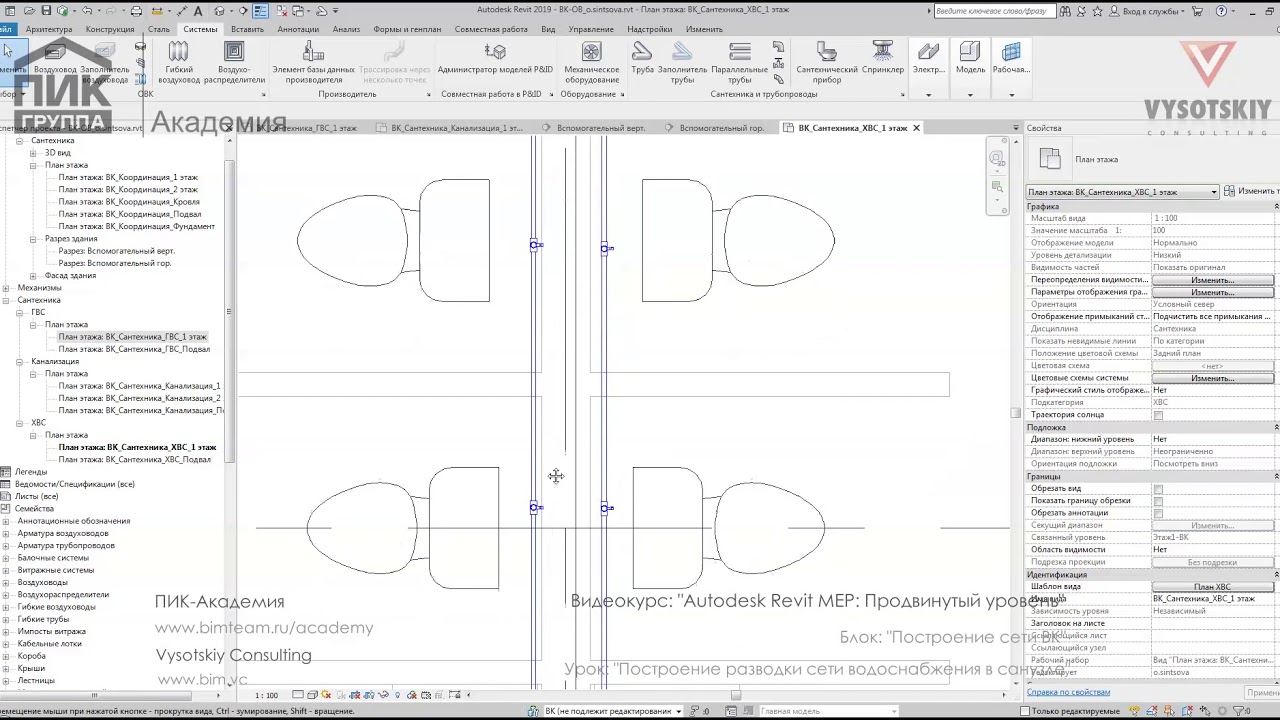Viewport: 1280px width, 720px height.
Task: Click the Масштаб вида value 1 : 100
Action: [x=1212, y=218]
